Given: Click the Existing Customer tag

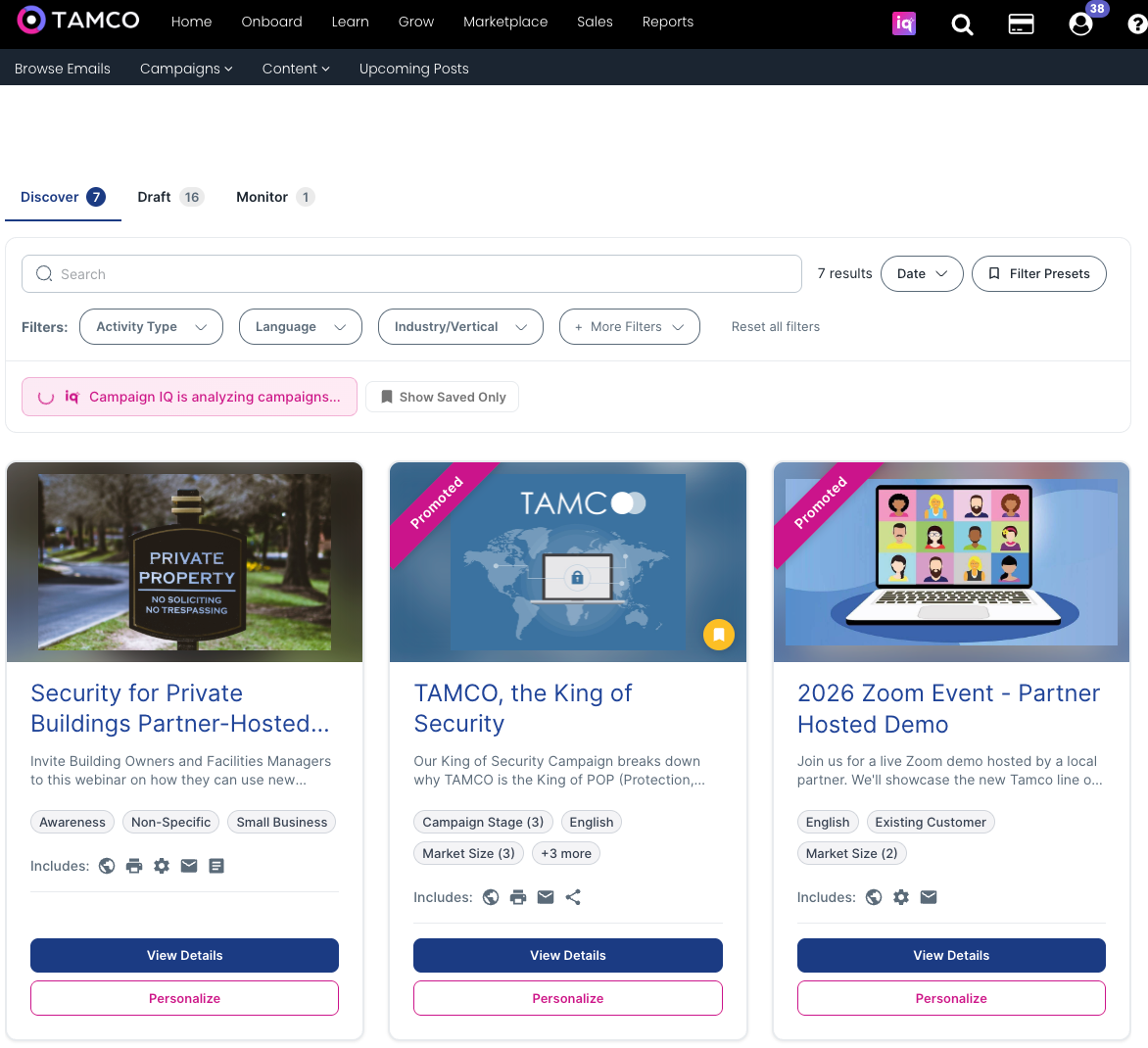Looking at the screenshot, I should point(931,822).
